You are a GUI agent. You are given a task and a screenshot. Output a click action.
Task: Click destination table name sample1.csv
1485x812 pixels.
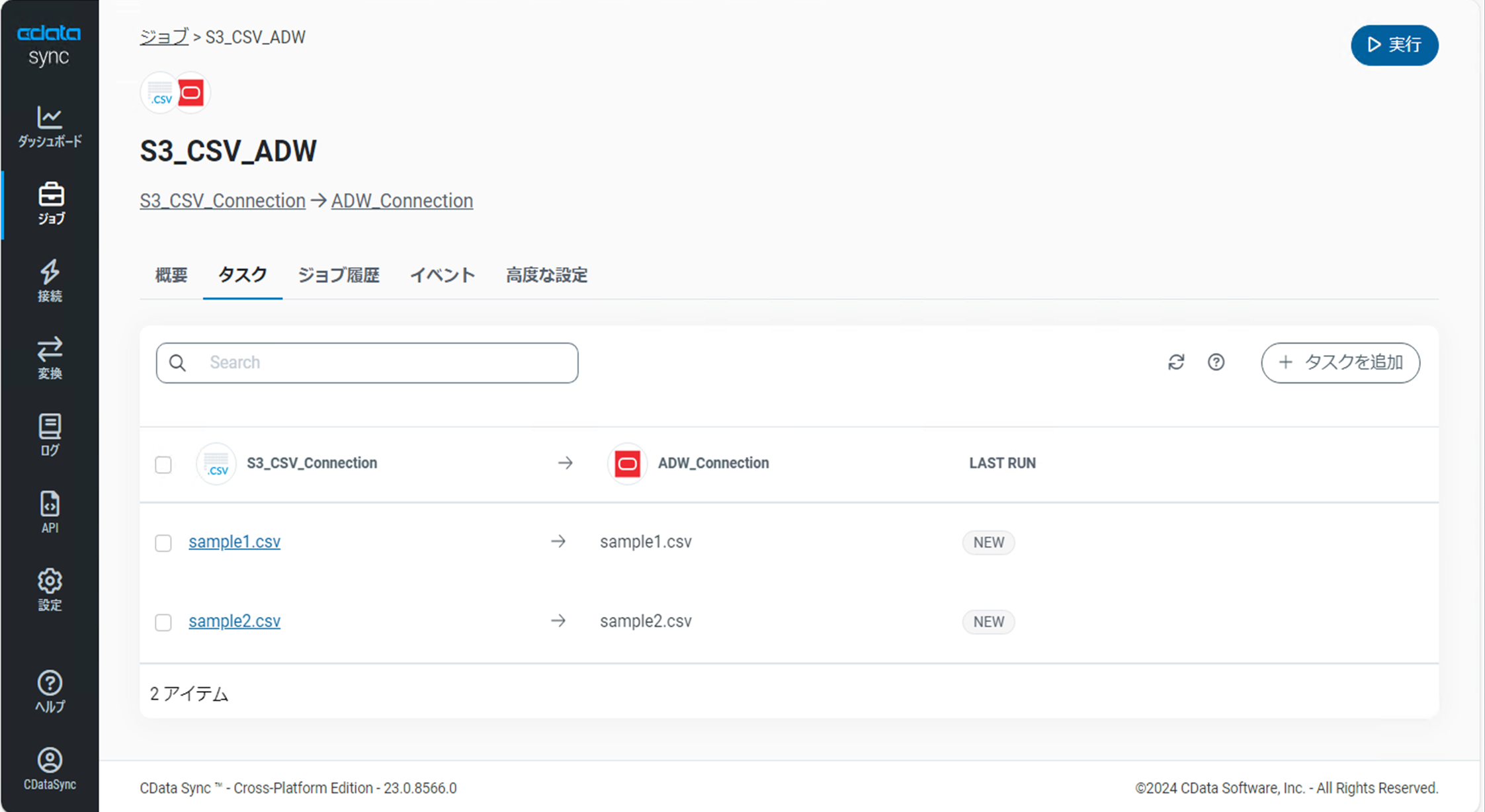(646, 542)
